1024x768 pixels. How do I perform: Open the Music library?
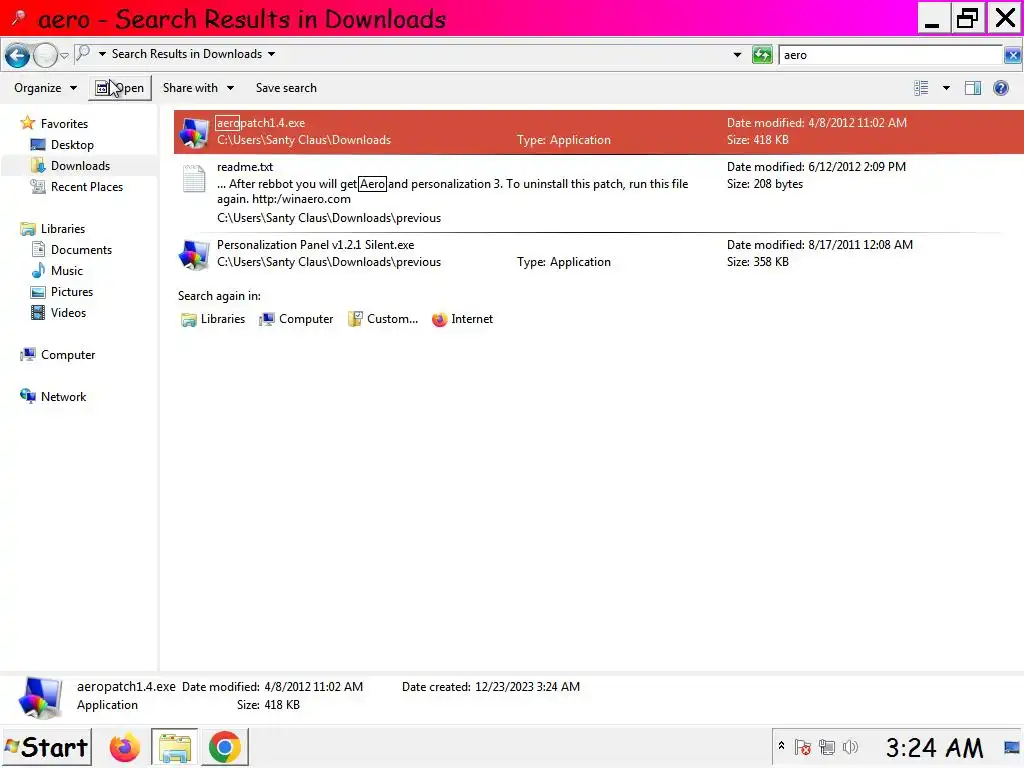tap(67, 270)
